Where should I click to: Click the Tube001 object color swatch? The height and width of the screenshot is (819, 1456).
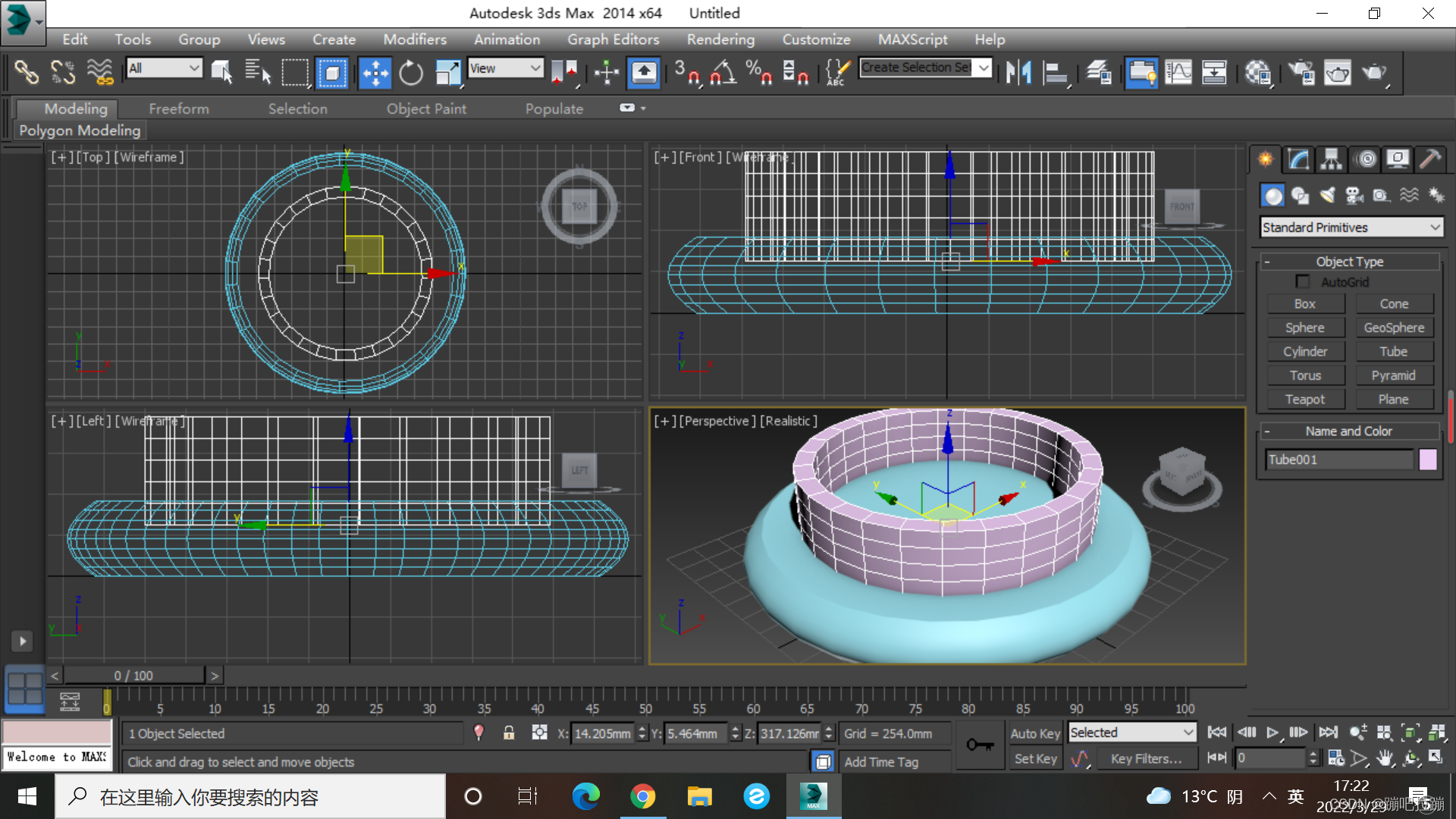(1427, 460)
